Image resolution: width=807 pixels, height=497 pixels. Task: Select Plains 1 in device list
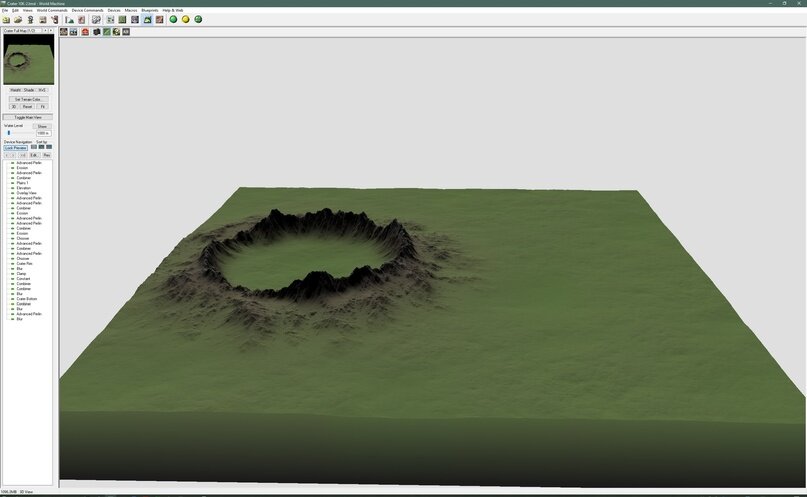(x=22, y=183)
